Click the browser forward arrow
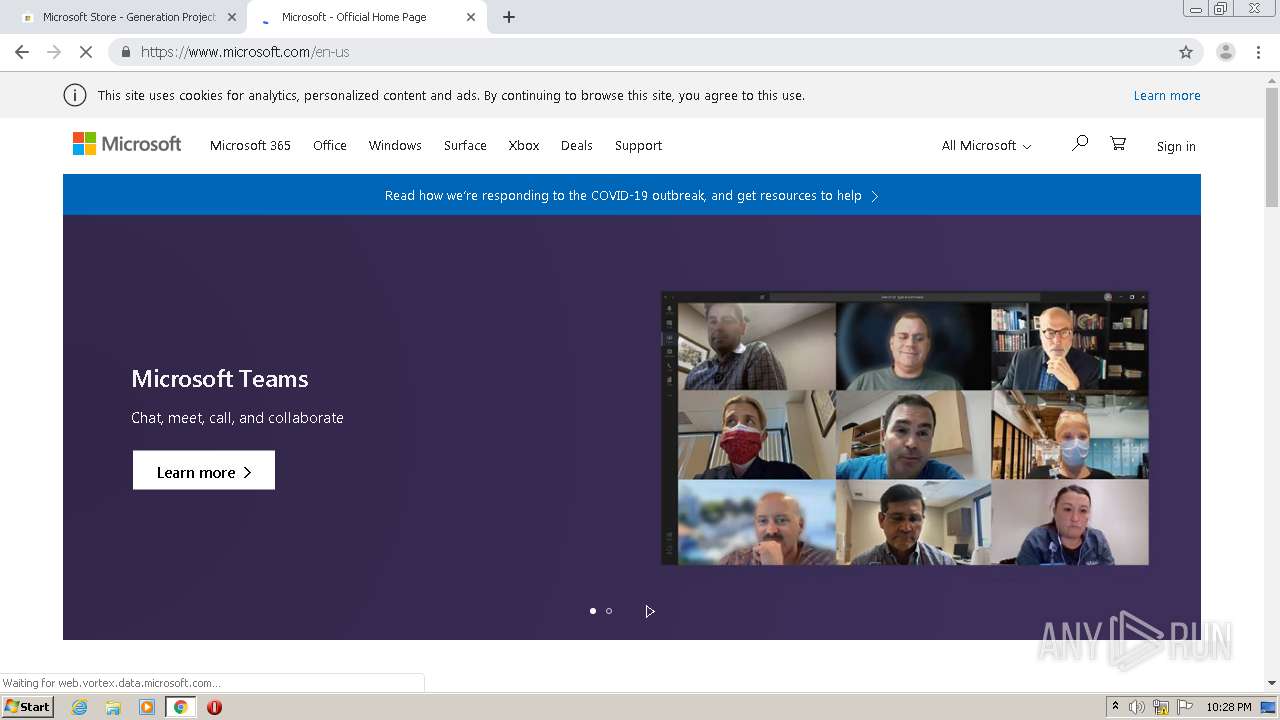 coord(54,52)
